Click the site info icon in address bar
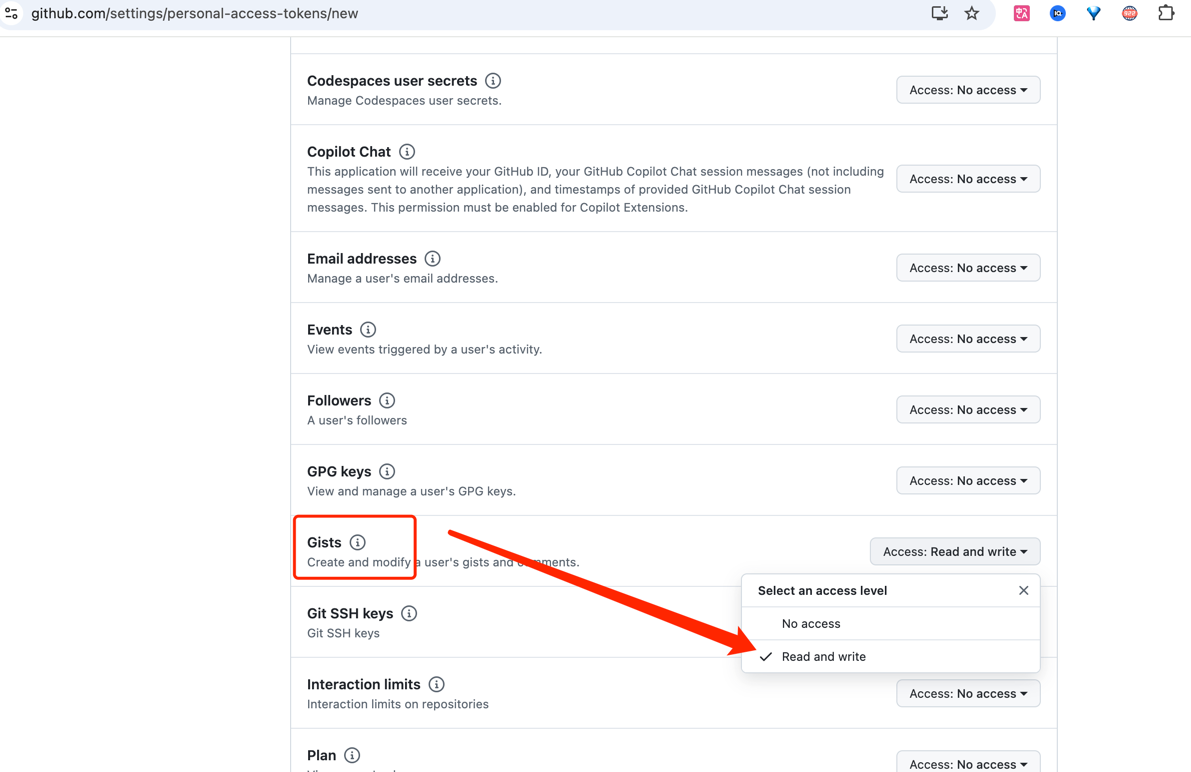 [11, 13]
